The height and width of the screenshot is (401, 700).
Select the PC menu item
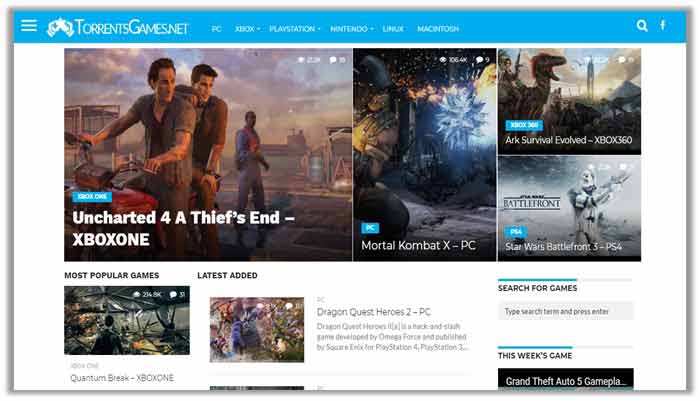point(217,29)
